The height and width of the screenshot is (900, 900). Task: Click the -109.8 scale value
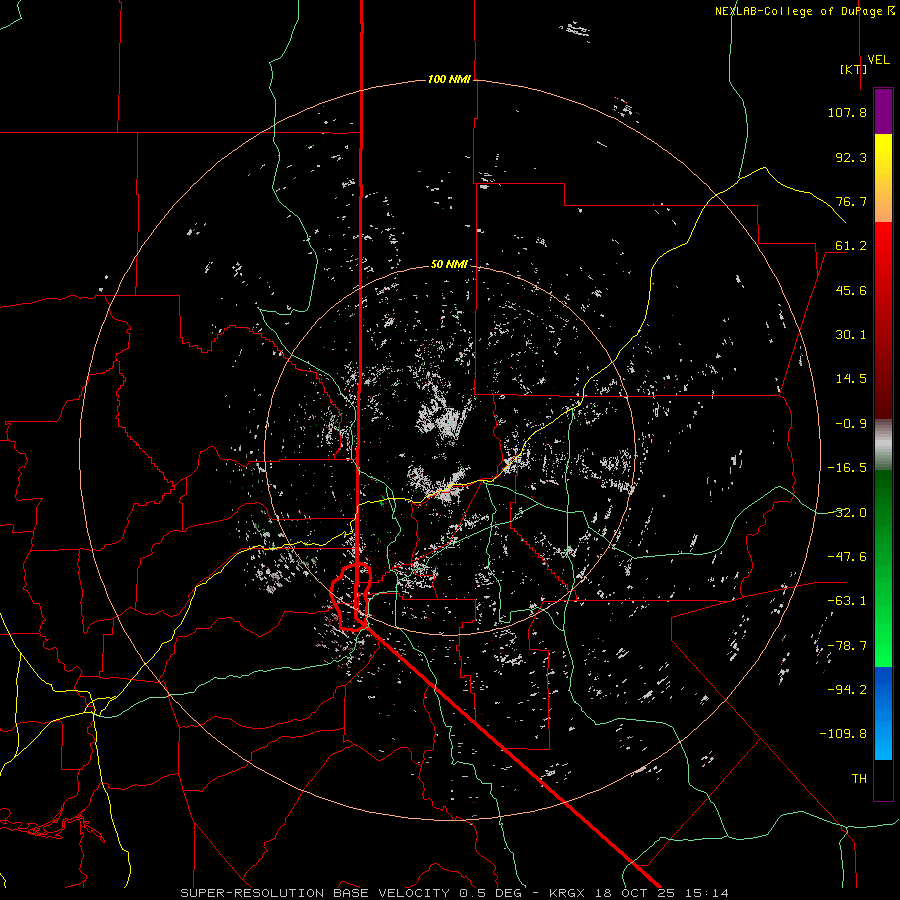point(843,734)
